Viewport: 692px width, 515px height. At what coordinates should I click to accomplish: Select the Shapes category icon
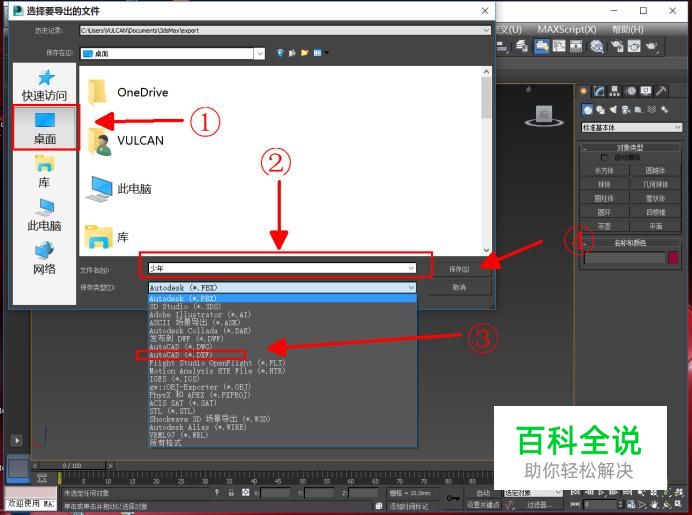coord(600,109)
